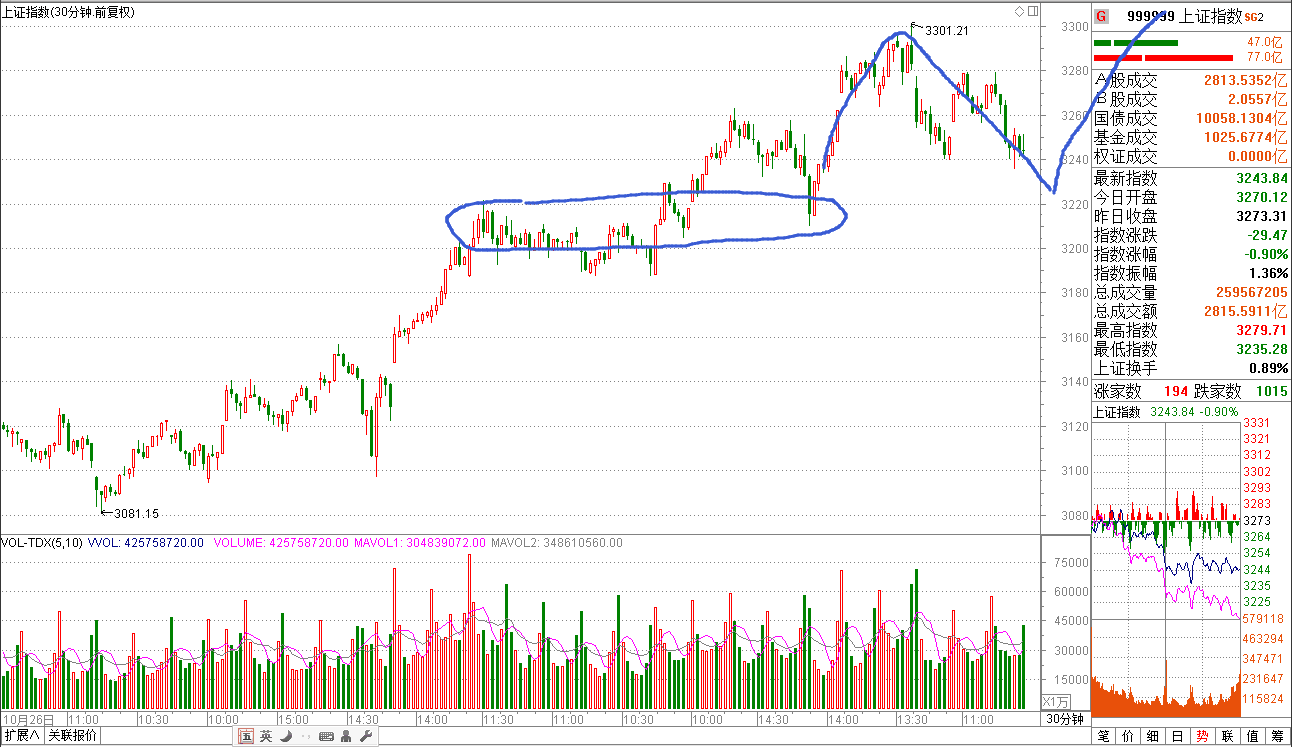
Task: Open the 30分钟 period selector
Action: [1064, 719]
